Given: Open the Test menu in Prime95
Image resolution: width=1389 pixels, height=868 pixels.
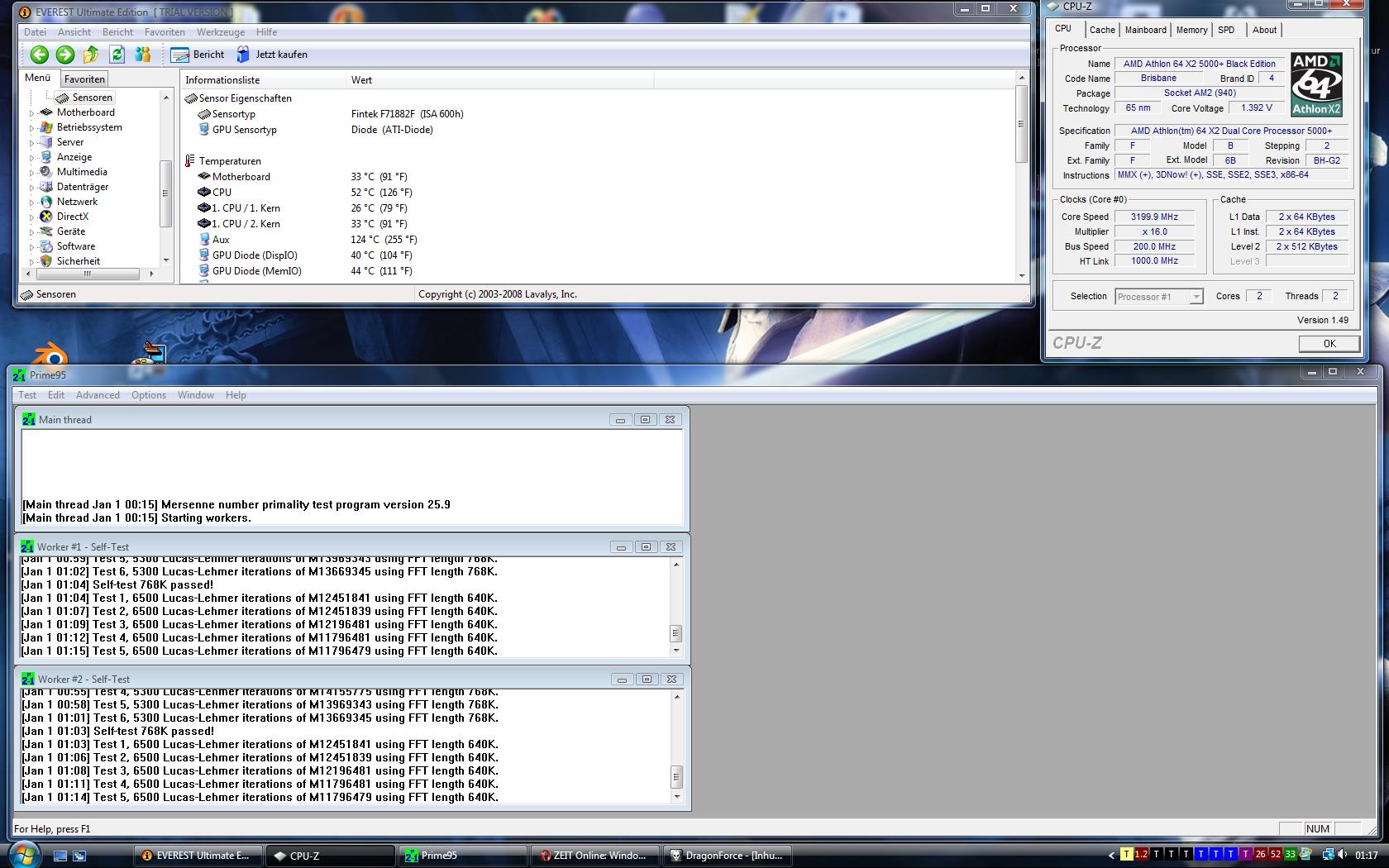Looking at the screenshot, I should [x=27, y=395].
